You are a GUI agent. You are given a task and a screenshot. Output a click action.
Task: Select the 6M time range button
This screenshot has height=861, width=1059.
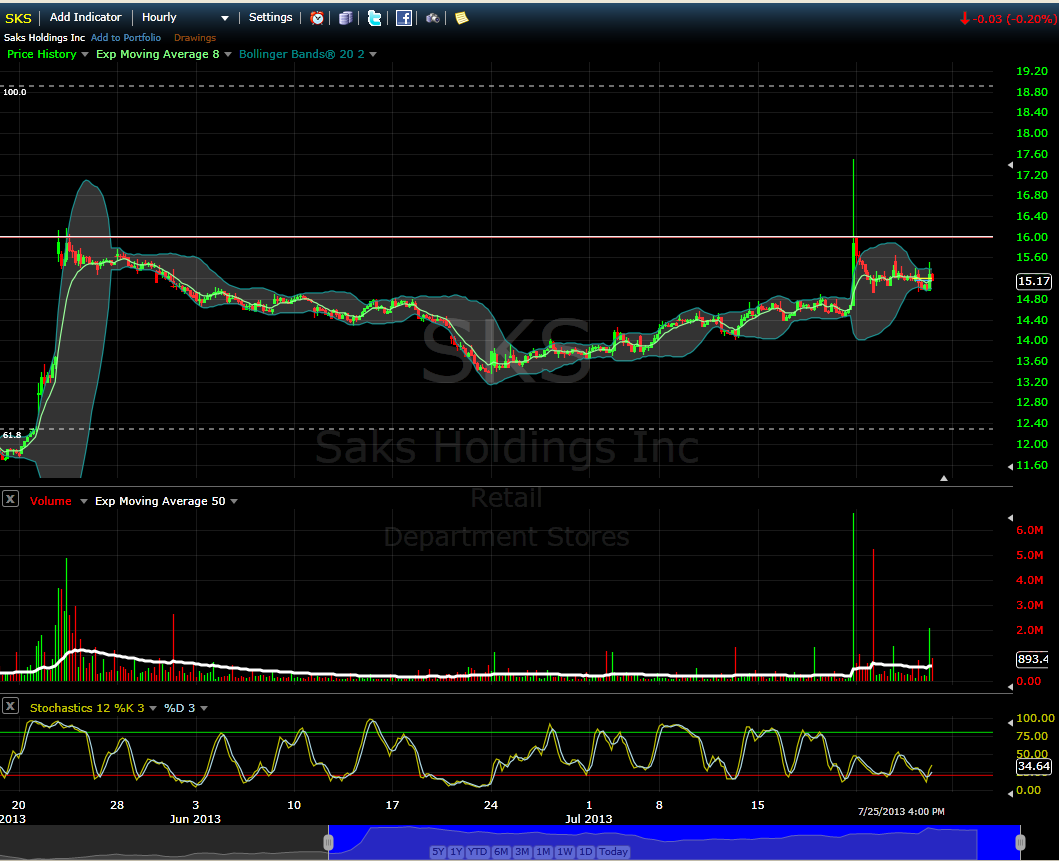click(500, 852)
